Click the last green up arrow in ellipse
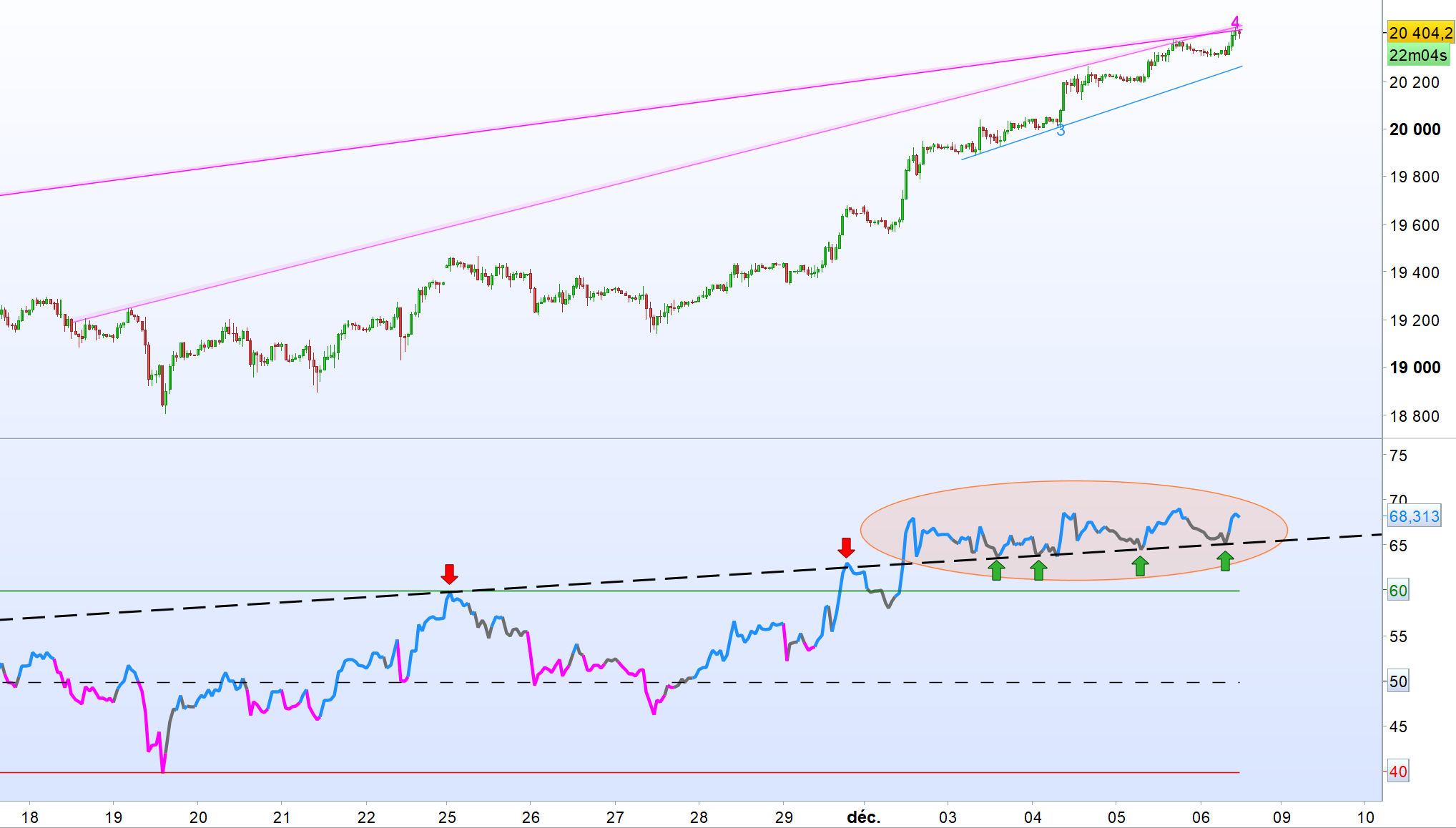 [1225, 561]
